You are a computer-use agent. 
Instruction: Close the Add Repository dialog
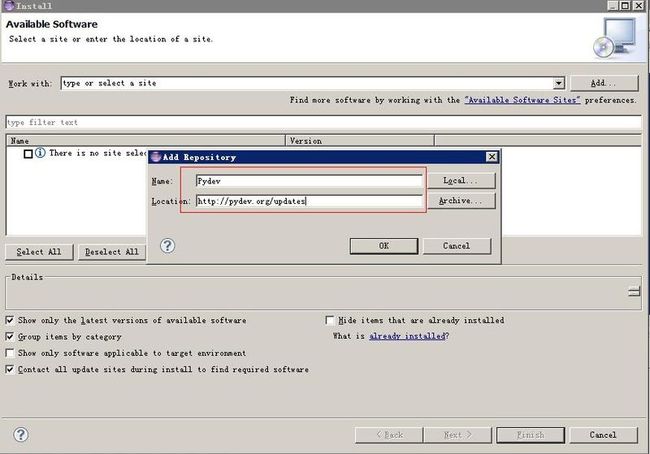click(491, 157)
